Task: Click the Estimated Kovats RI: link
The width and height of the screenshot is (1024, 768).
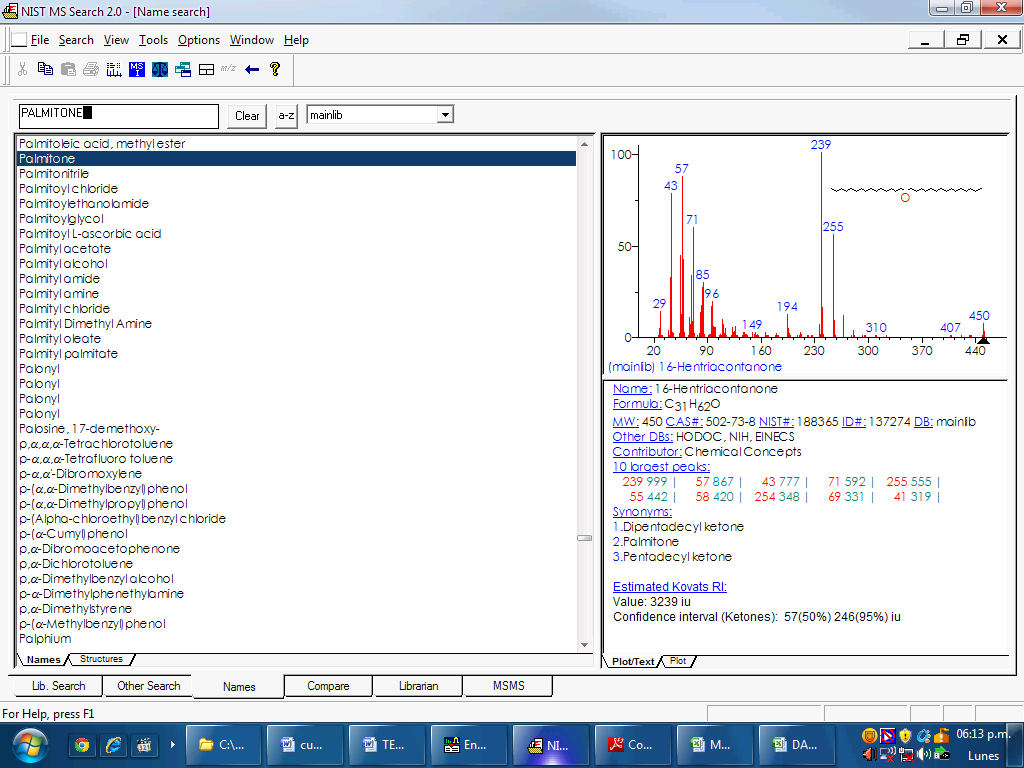Action: coord(669,586)
